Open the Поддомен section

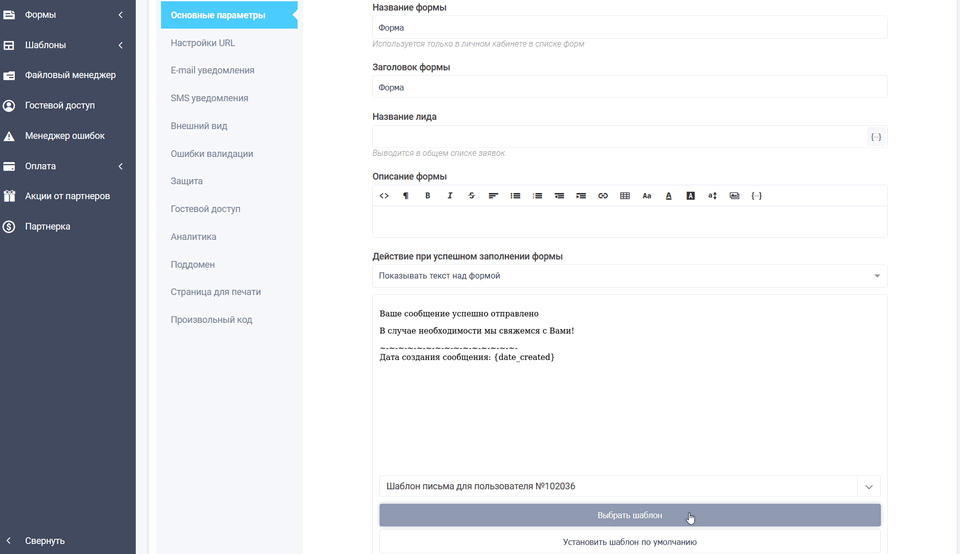coord(193,264)
